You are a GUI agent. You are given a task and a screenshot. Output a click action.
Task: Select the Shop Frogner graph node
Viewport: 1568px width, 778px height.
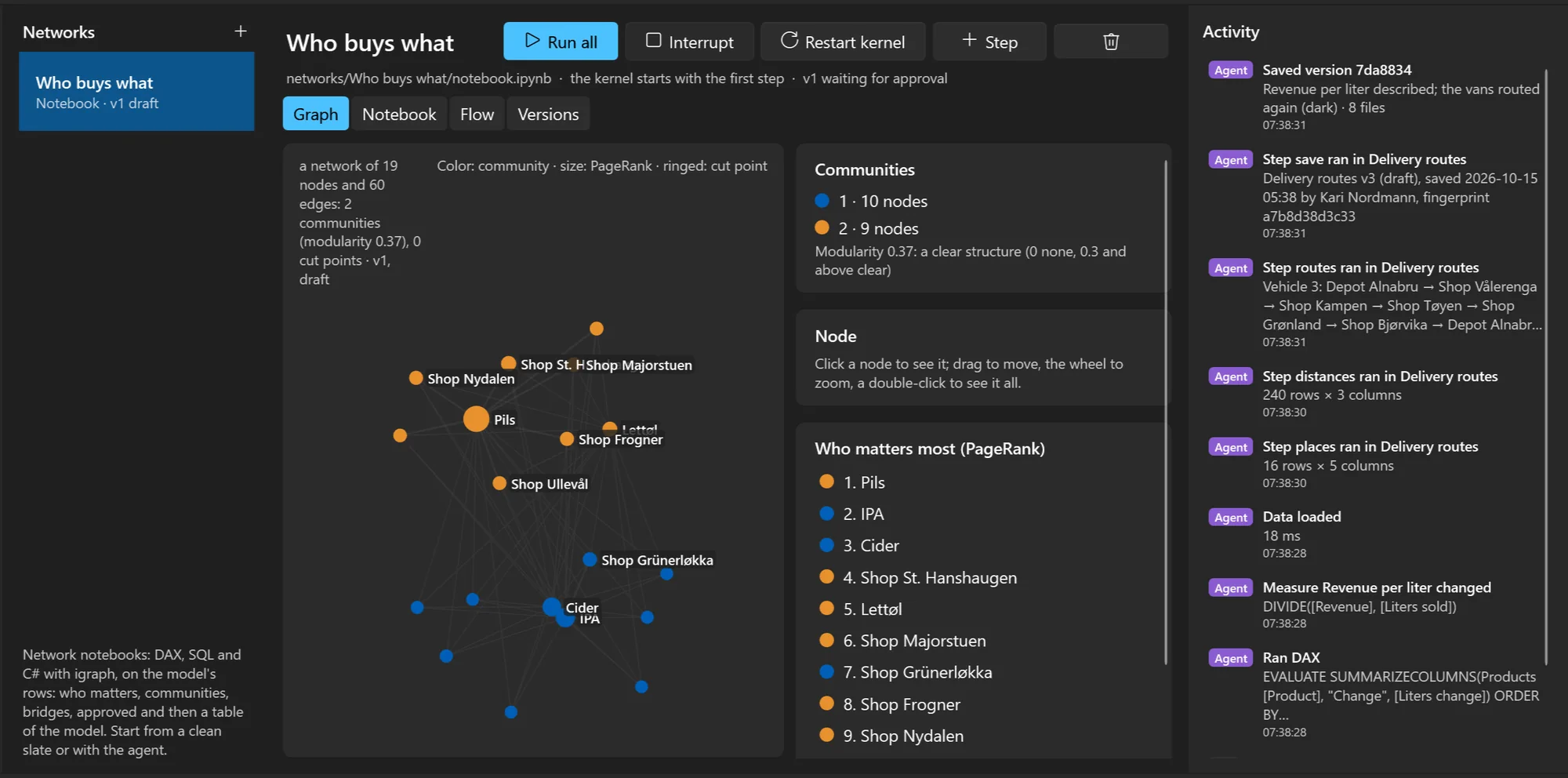point(567,439)
